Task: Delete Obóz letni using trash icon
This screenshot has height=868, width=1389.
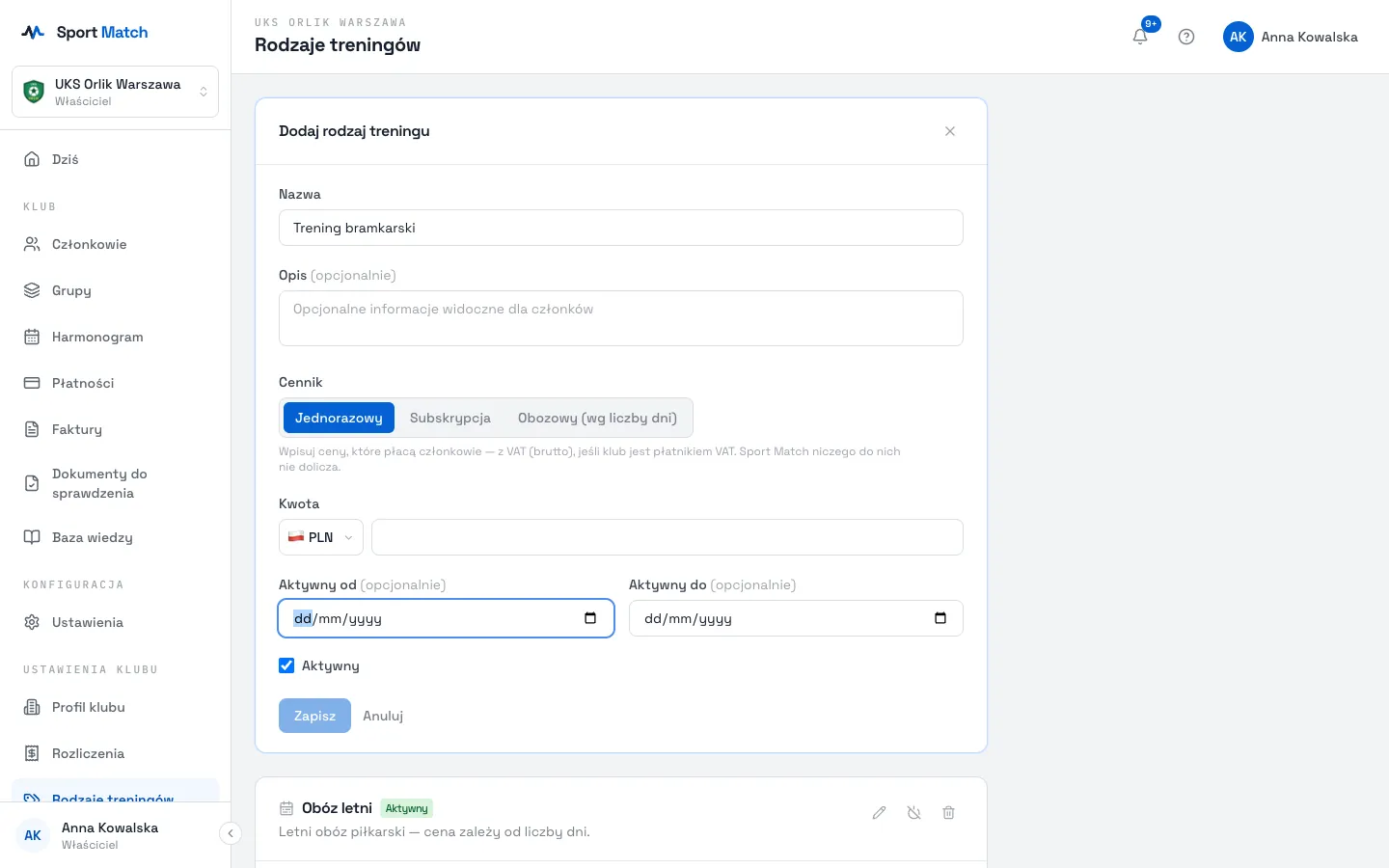Action: (x=948, y=813)
